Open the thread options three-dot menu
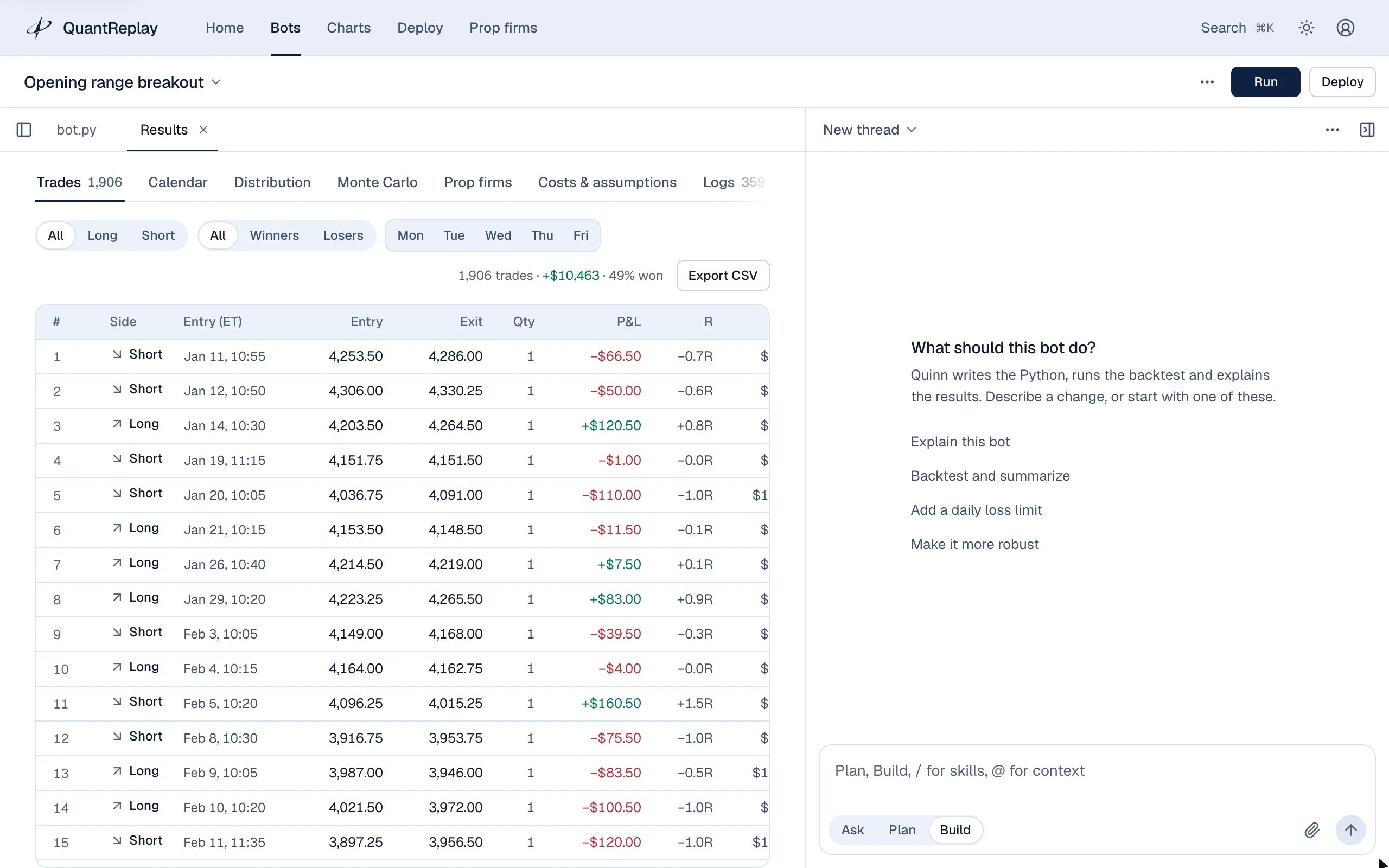Image resolution: width=1389 pixels, height=868 pixels. click(x=1332, y=130)
